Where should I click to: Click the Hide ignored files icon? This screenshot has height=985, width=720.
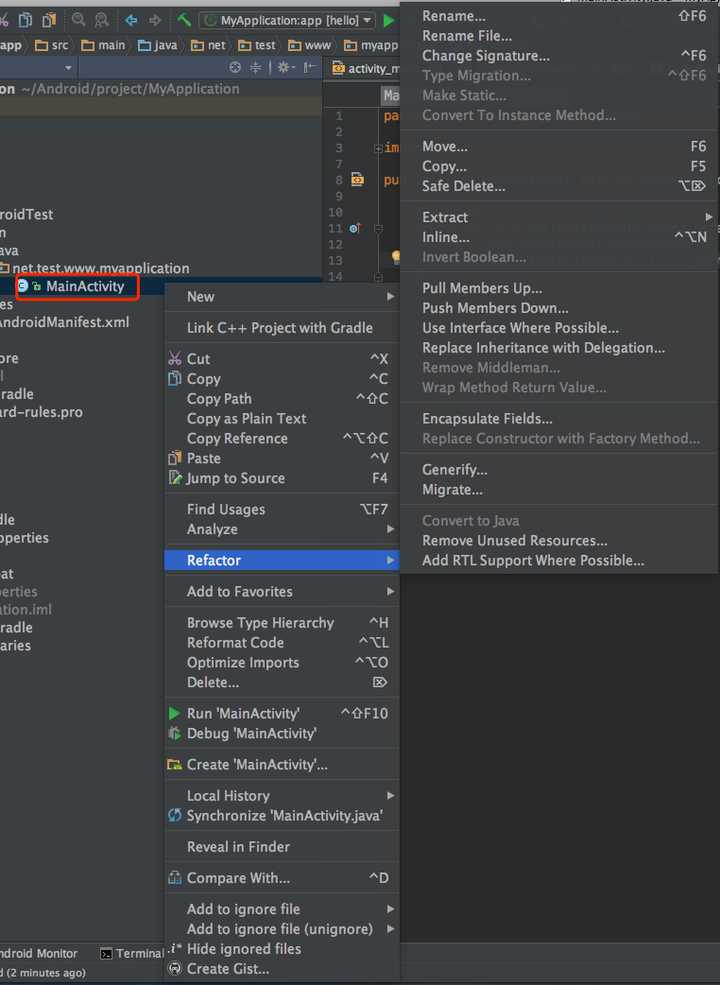coord(175,948)
